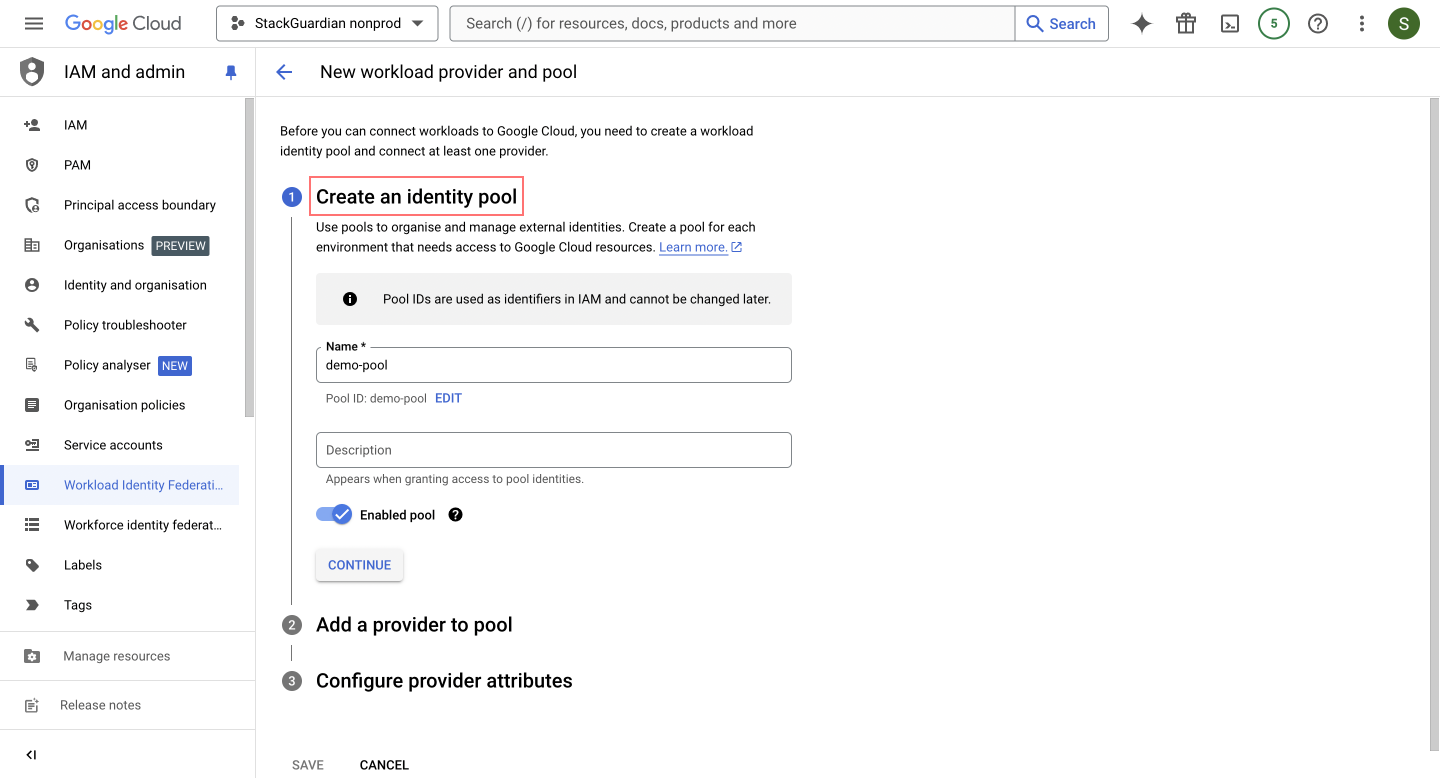Activate Cloud Shell terminal icon
This screenshot has width=1440, height=778.
click(1230, 24)
